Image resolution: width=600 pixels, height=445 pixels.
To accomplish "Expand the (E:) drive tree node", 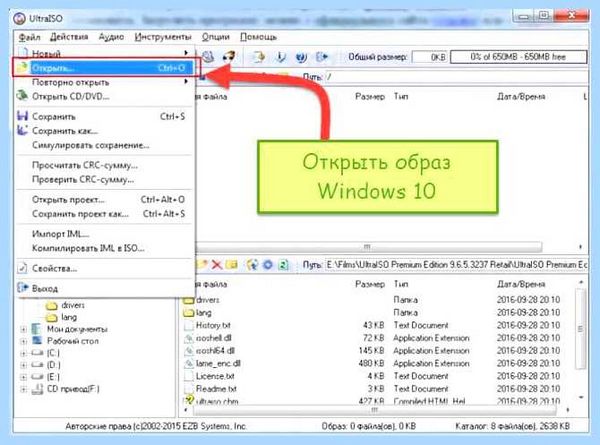I will pyautogui.click(x=23, y=377).
